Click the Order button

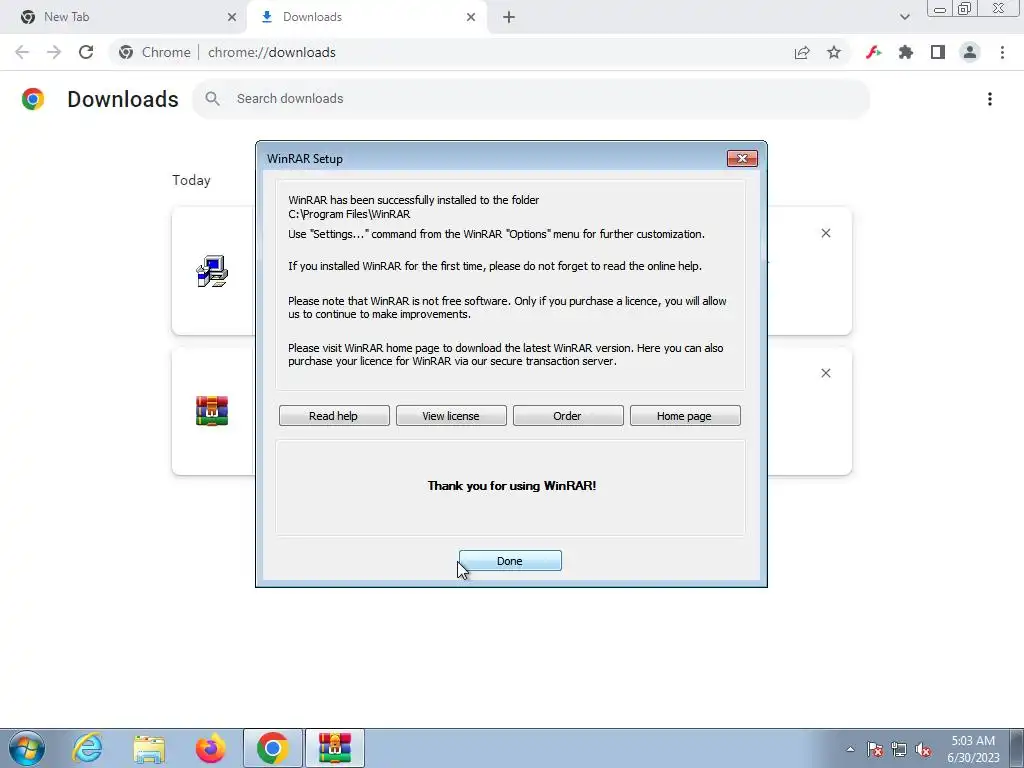568,415
